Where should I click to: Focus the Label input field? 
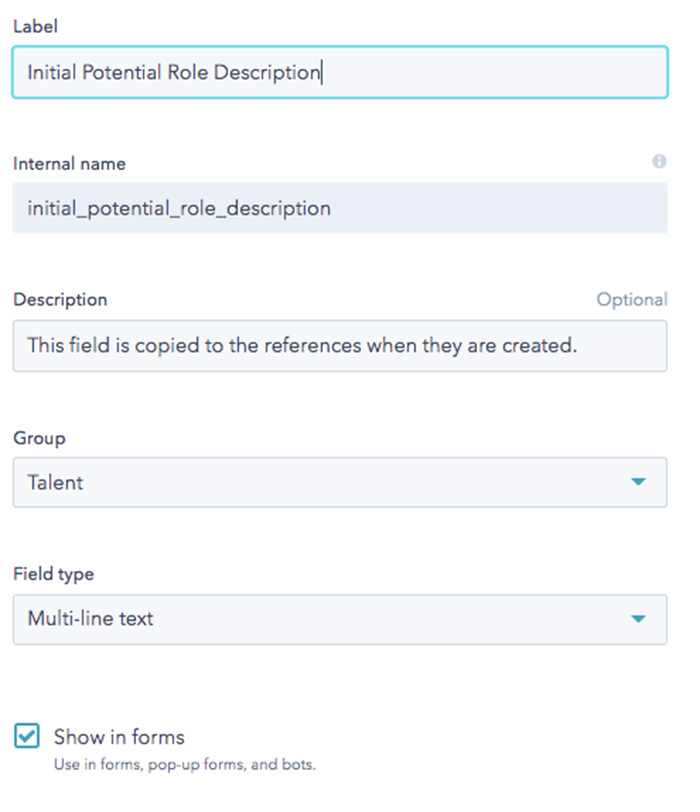click(340, 72)
